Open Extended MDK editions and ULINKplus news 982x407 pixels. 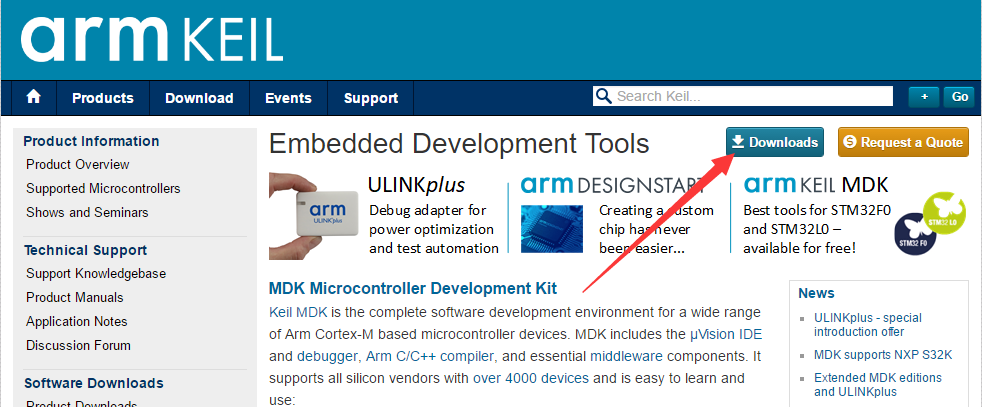click(x=878, y=385)
